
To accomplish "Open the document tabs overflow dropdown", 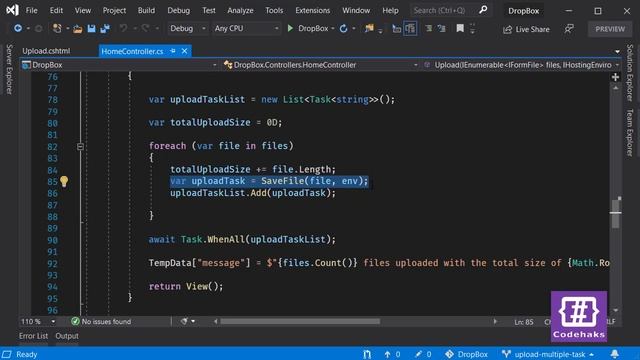I will click(617, 51).
